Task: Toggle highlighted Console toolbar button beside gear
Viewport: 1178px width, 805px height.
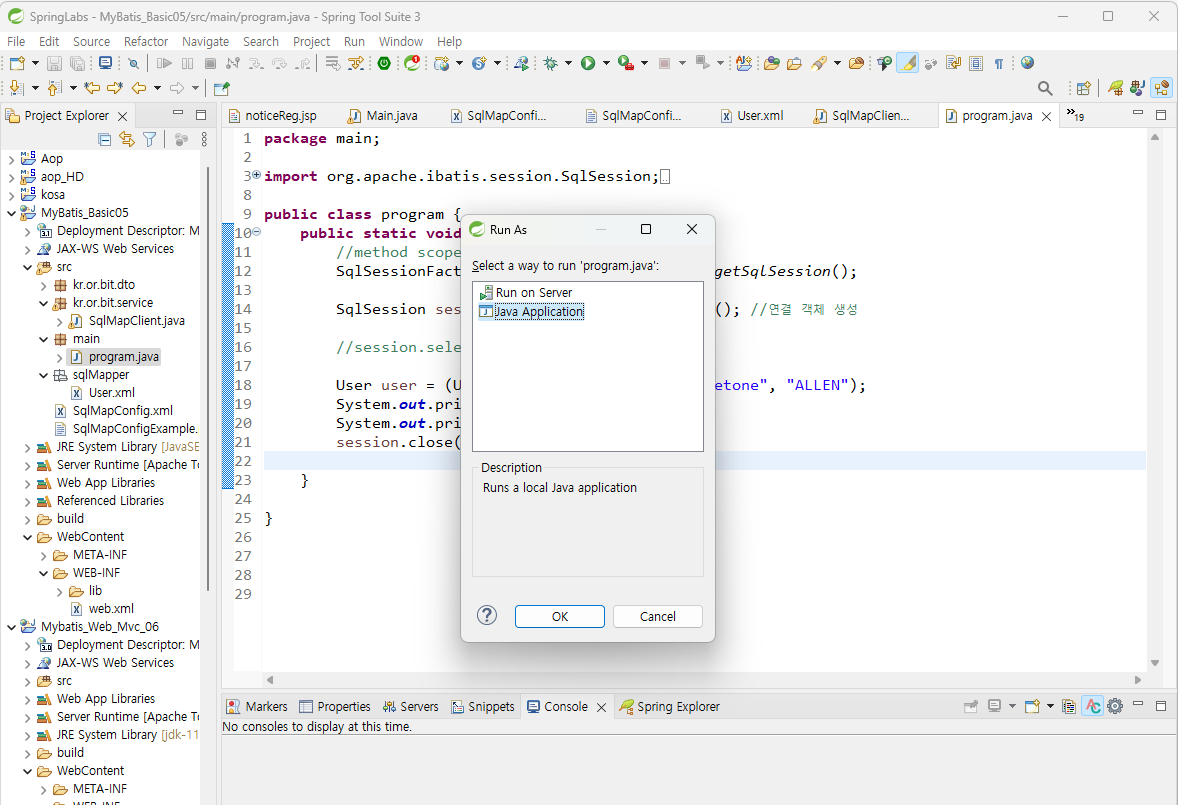Action: pyautogui.click(x=1092, y=706)
